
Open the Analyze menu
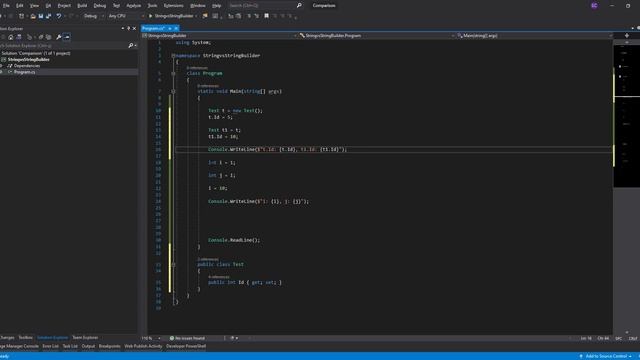[x=133, y=6]
